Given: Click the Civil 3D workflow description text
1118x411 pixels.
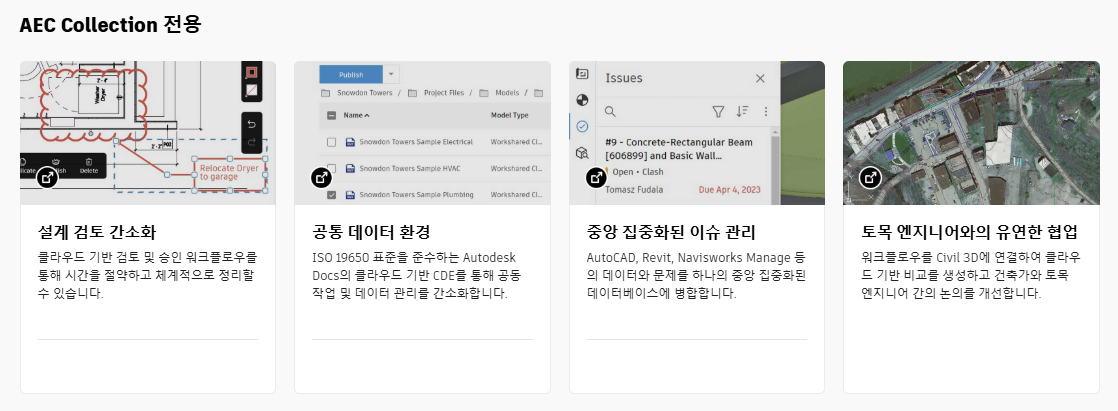Looking at the screenshot, I should coord(970,275).
